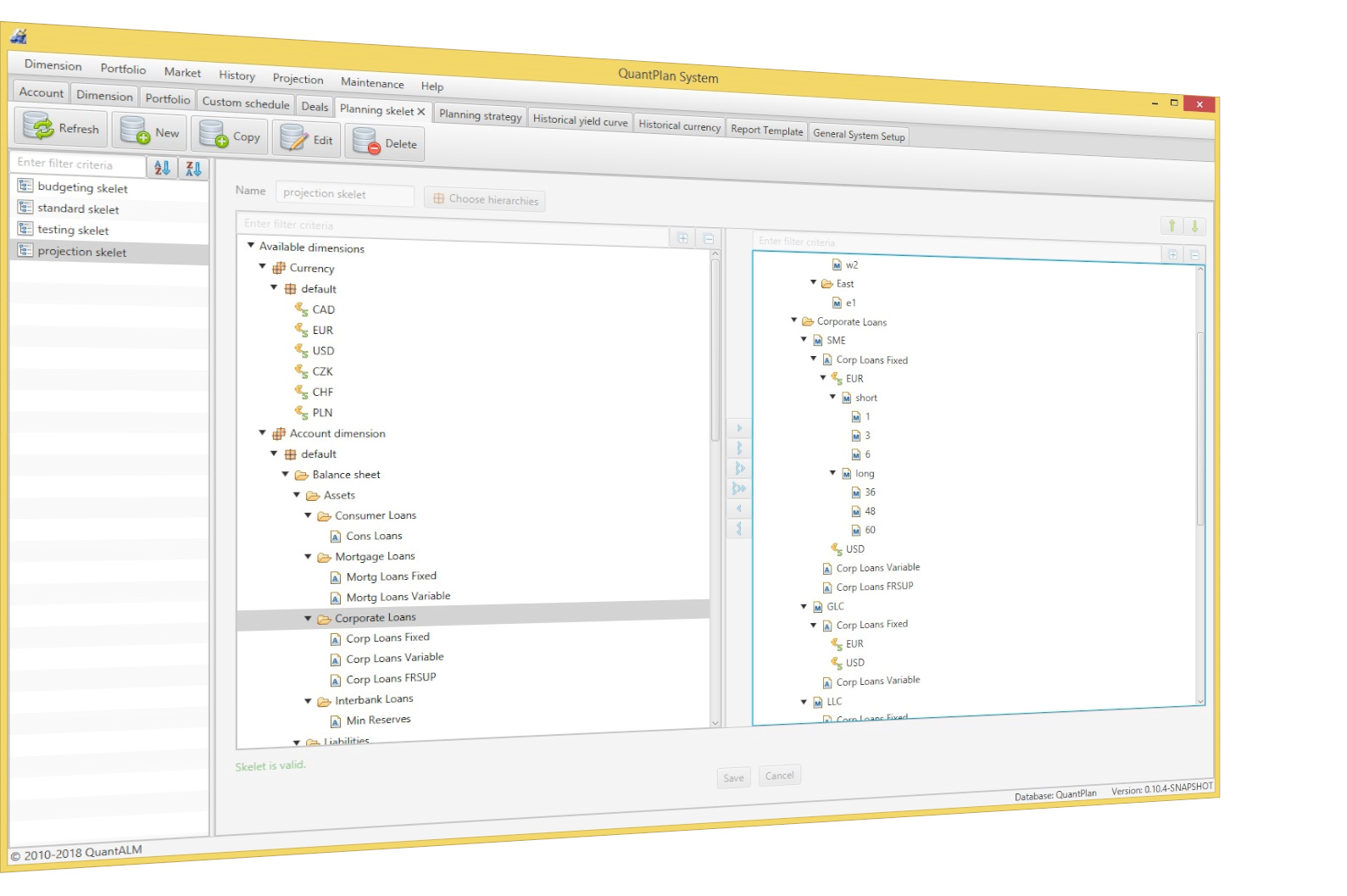Open the History menu

pyautogui.click(x=237, y=75)
